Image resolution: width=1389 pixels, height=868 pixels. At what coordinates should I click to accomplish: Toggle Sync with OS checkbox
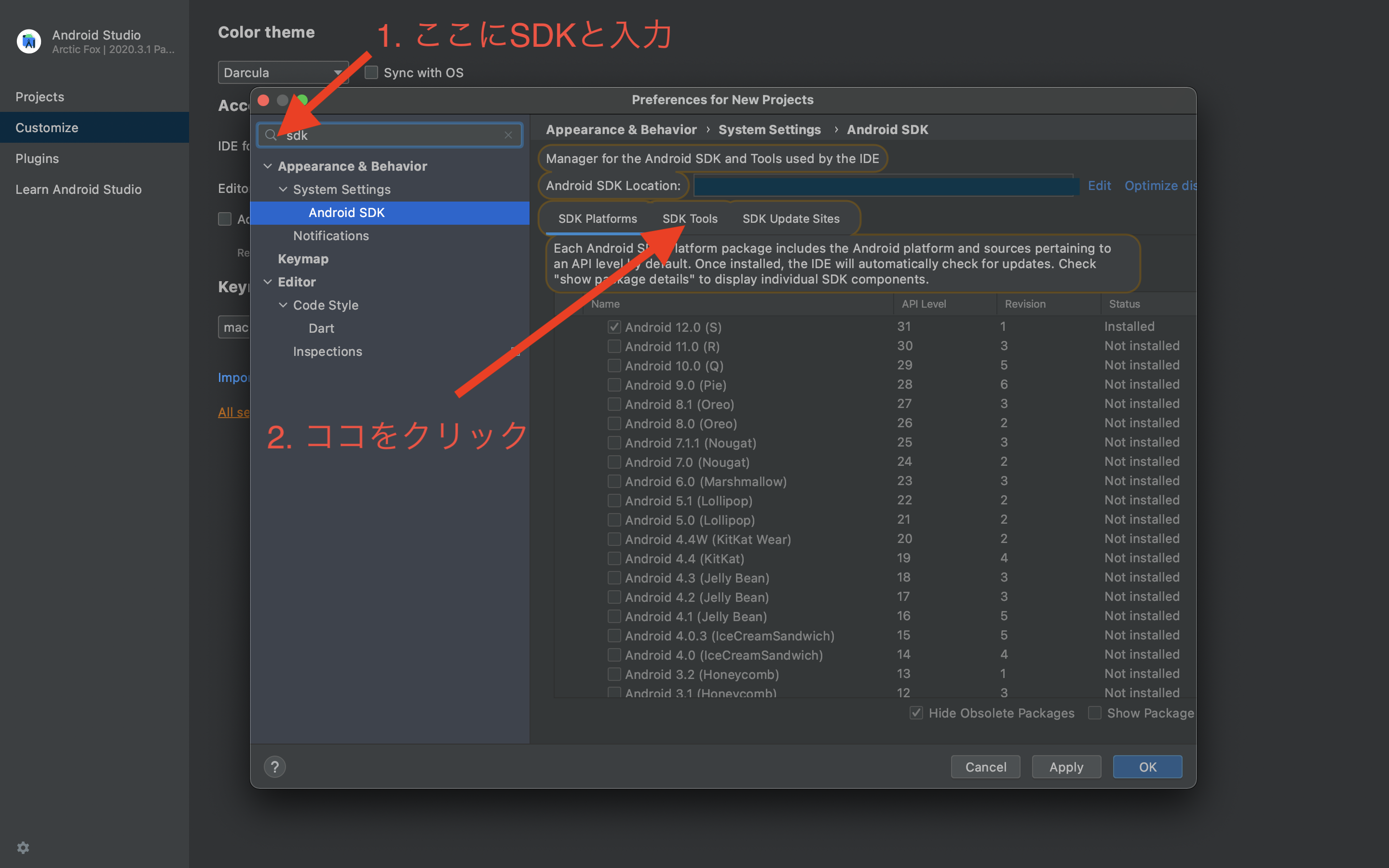[371, 72]
